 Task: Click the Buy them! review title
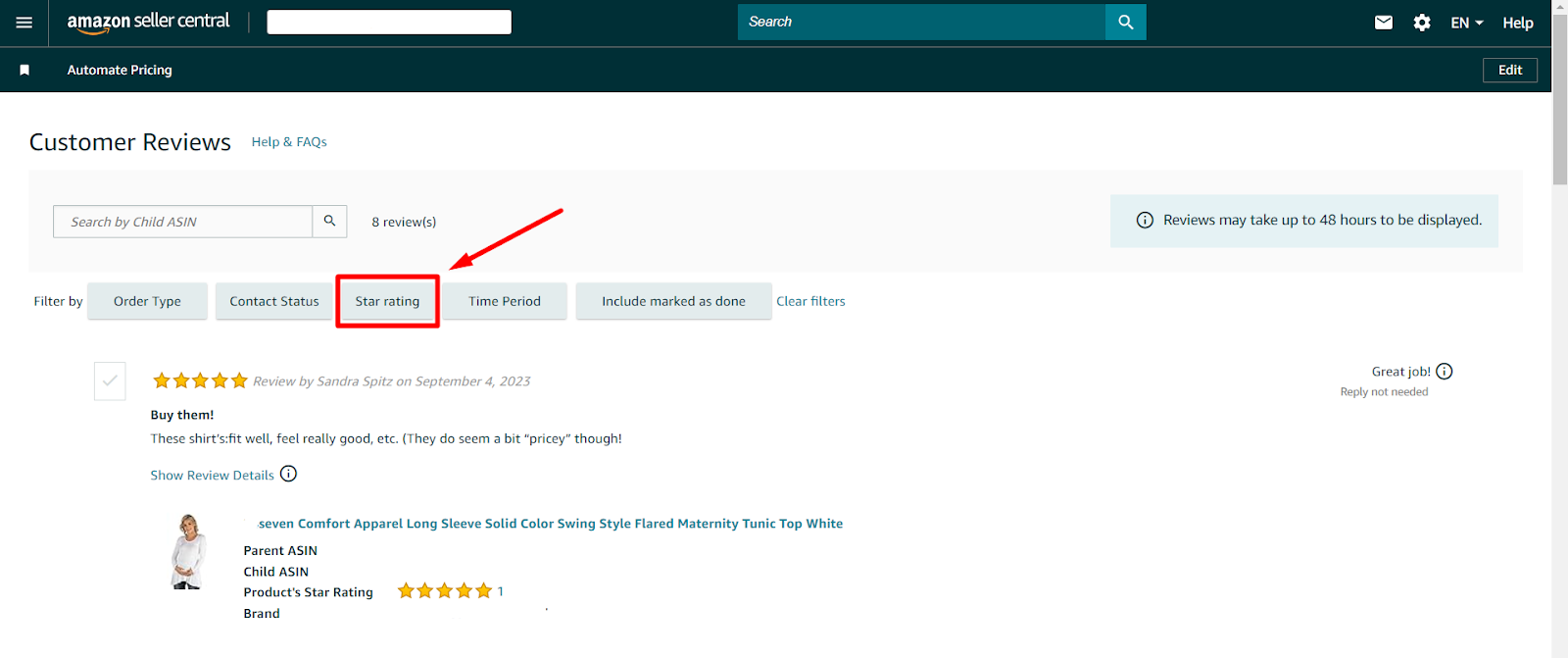tap(182, 415)
